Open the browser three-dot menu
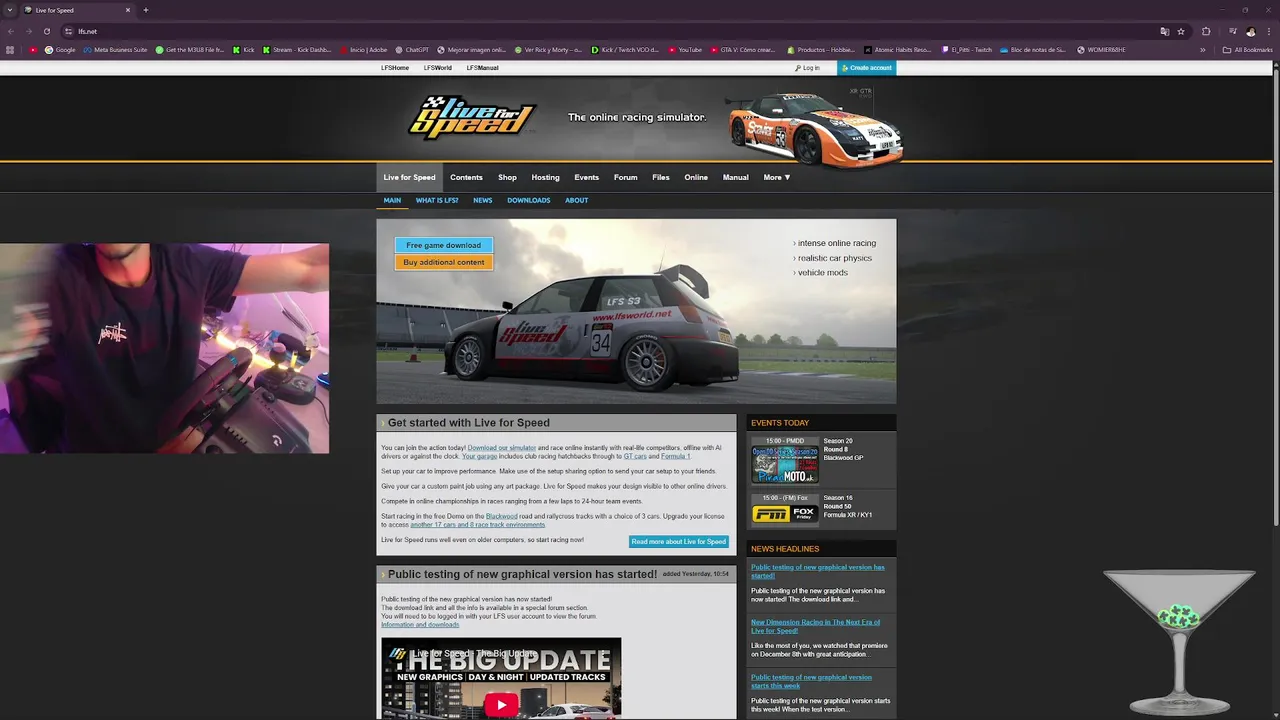 tap(1269, 31)
